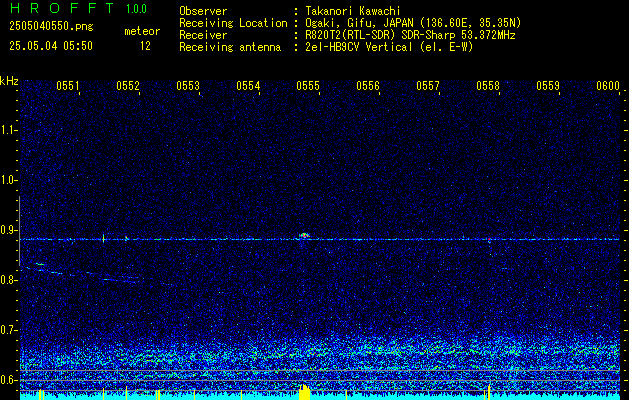Click the Observer label
629x400 pixels.
pyautogui.click(x=203, y=11)
